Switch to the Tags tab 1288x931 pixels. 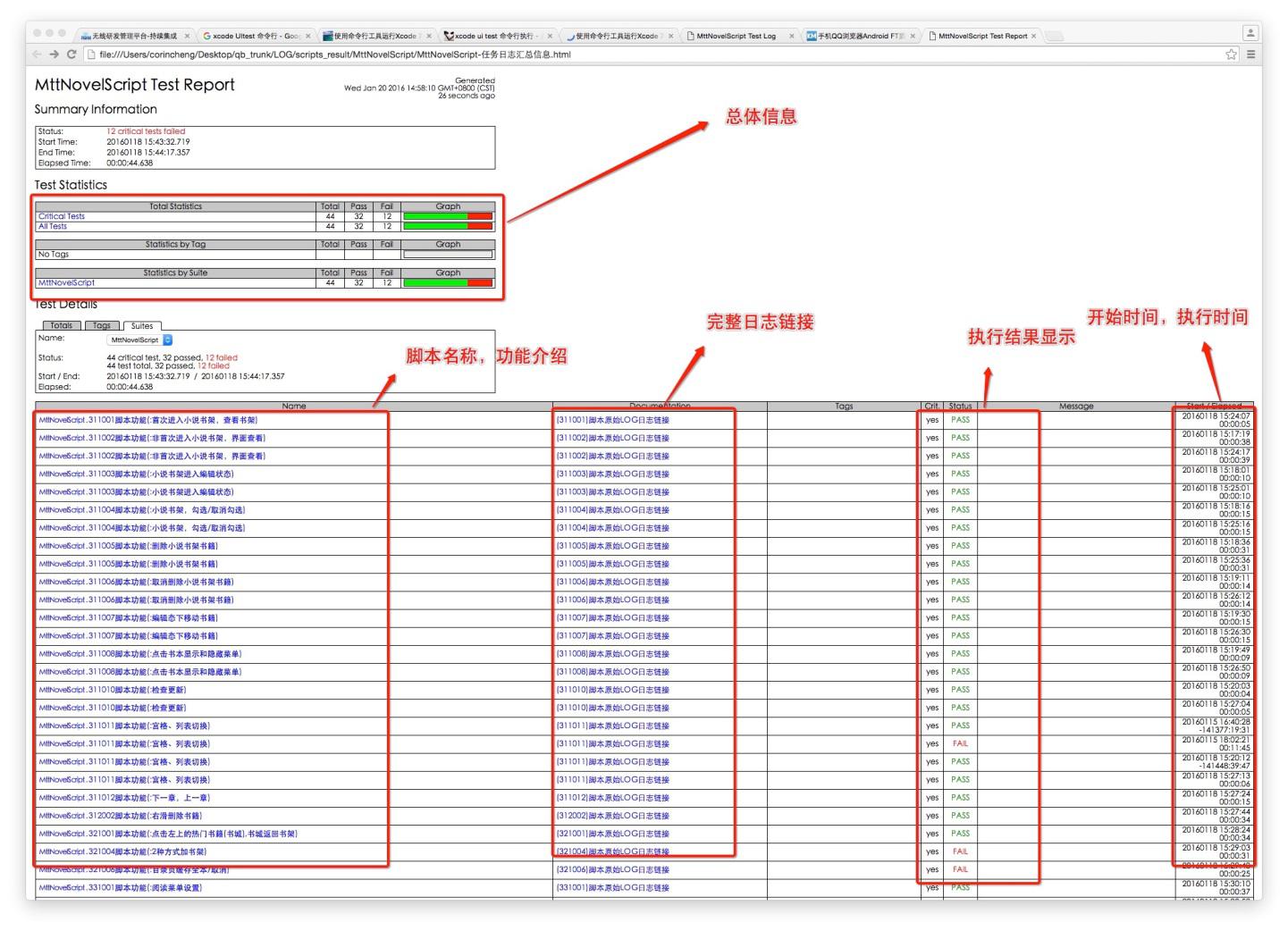(x=102, y=325)
